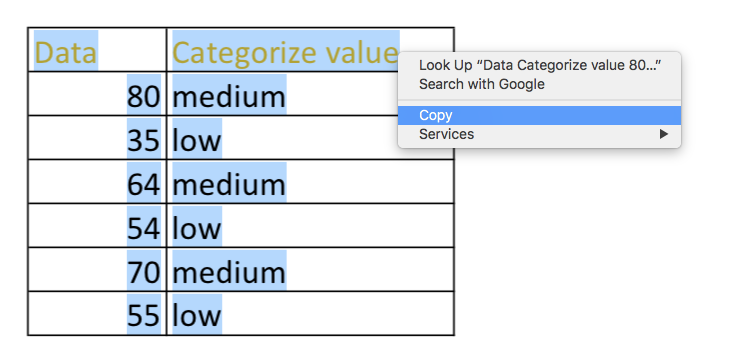Open the Look Up menu entry

[540, 65]
